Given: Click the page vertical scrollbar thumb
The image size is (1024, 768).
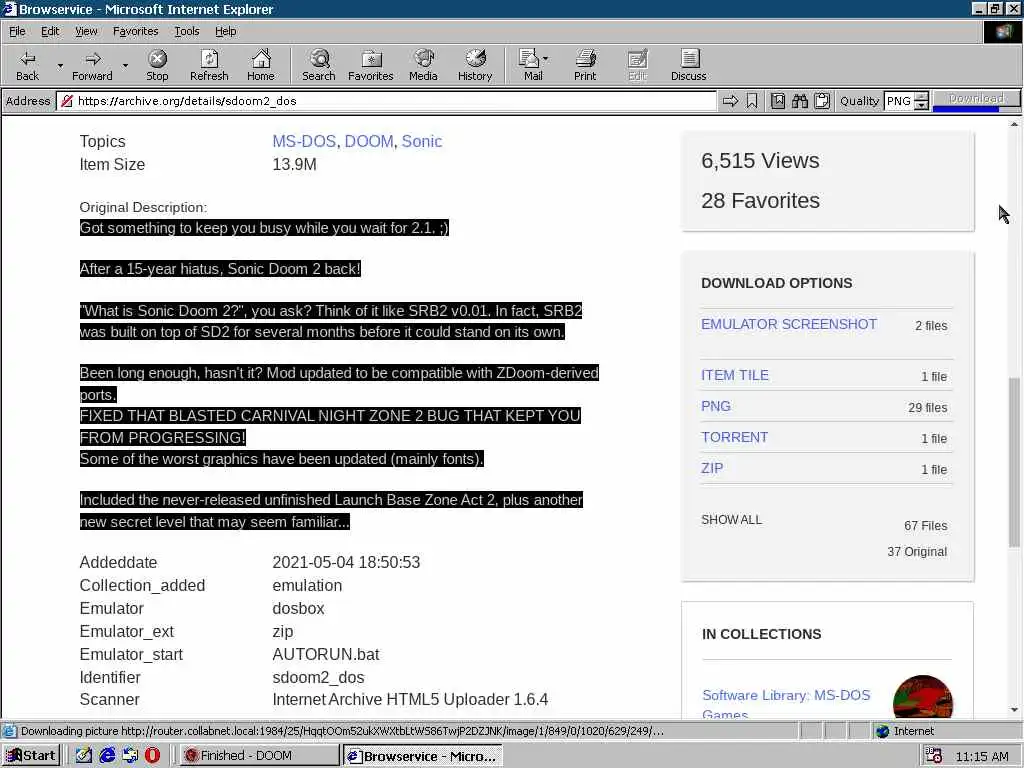Looking at the screenshot, I should point(1014,462).
